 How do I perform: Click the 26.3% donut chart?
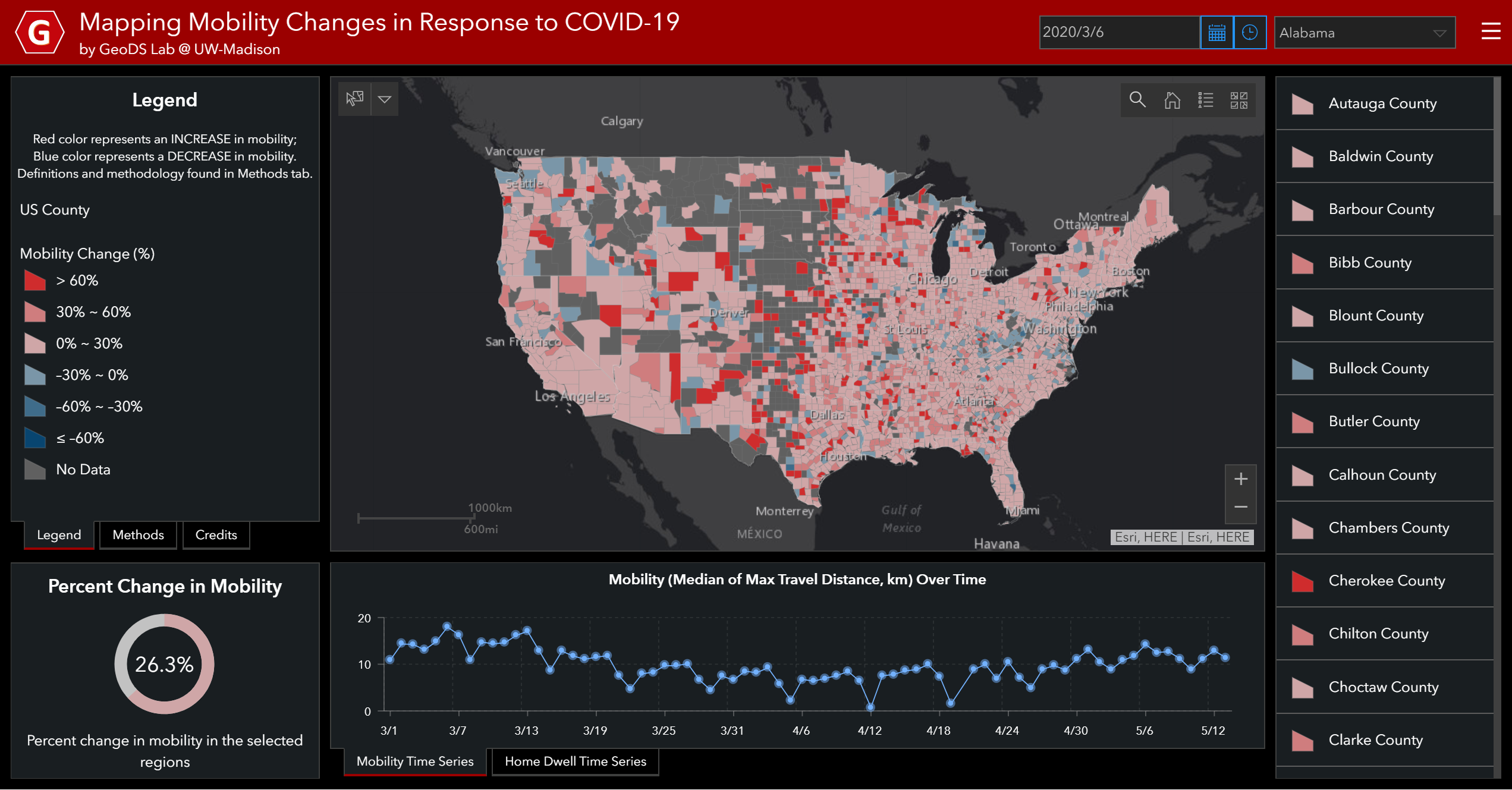tap(164, 664)
